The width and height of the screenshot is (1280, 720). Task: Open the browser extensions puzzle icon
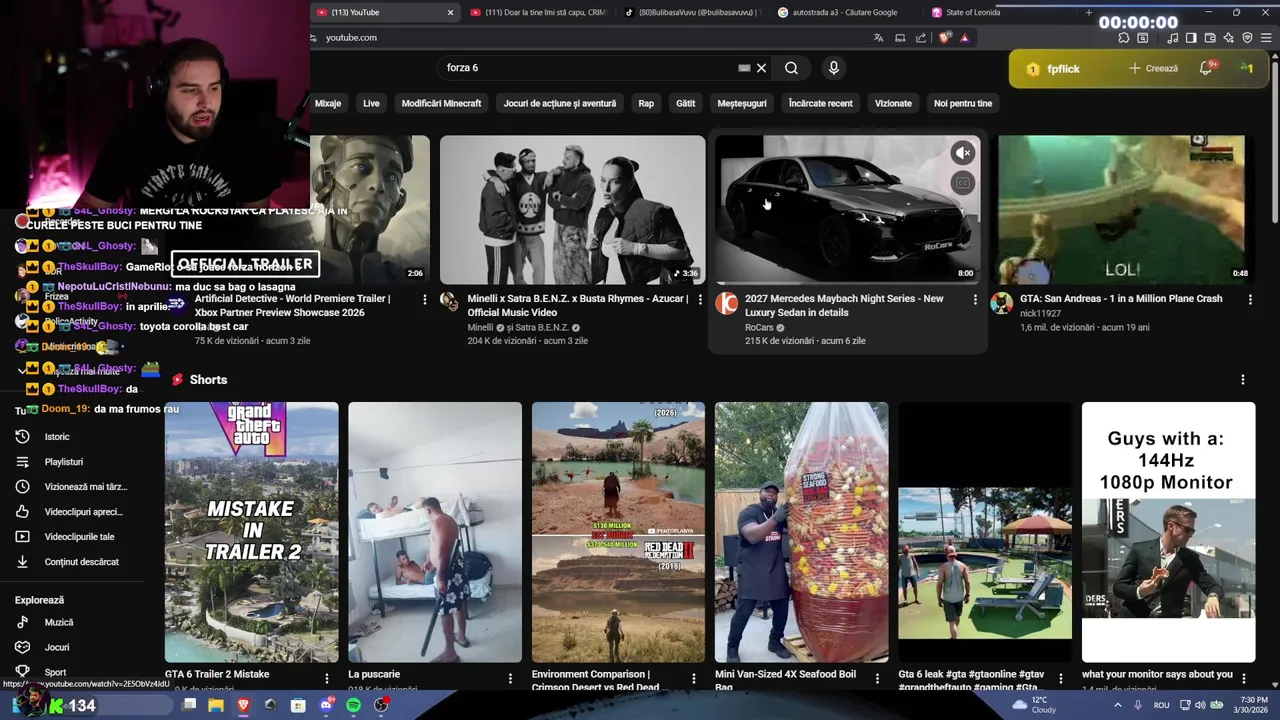coord(1124,38)
